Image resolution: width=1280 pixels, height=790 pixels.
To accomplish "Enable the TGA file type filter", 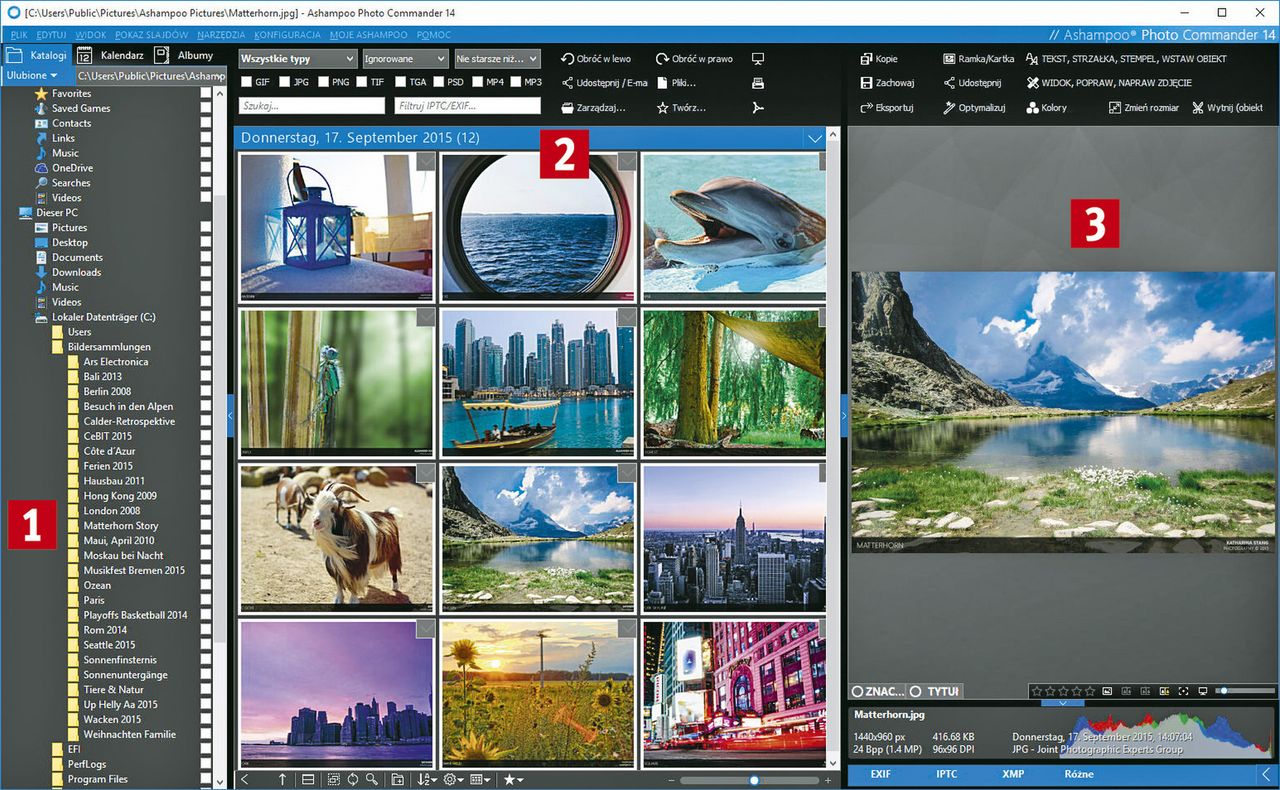I will click(x=401, y=82).
